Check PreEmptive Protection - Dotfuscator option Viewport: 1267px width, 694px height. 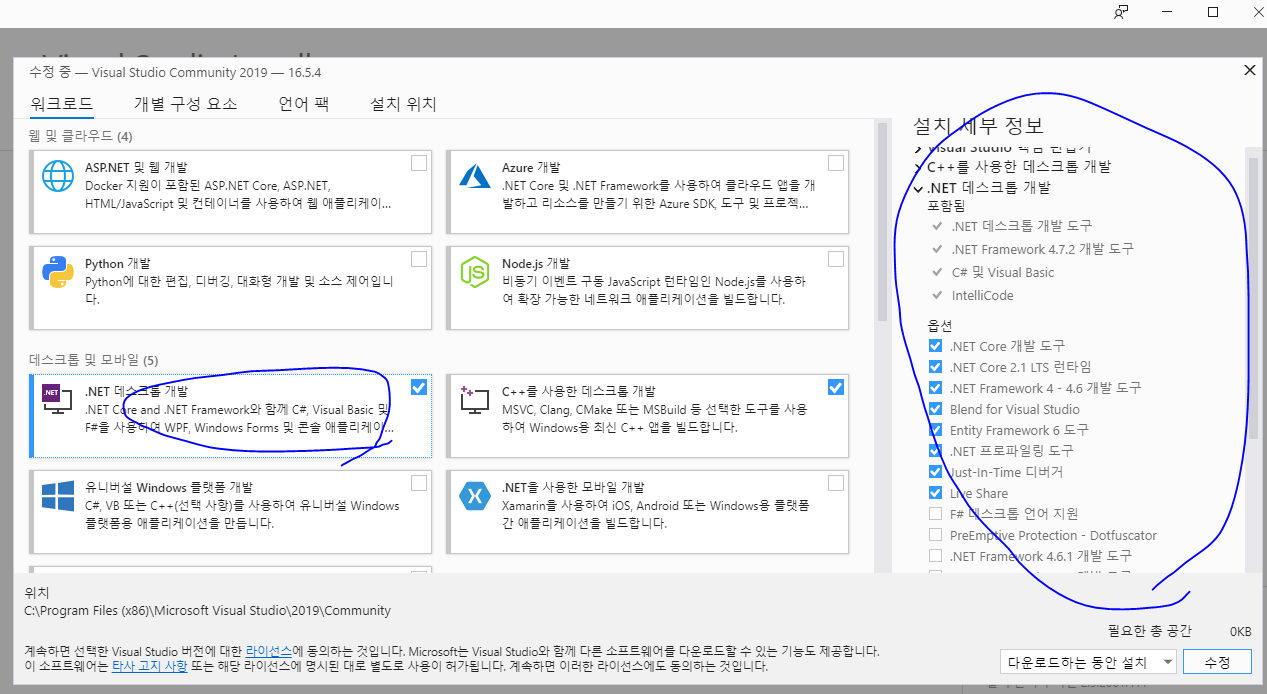click(936, 535)
